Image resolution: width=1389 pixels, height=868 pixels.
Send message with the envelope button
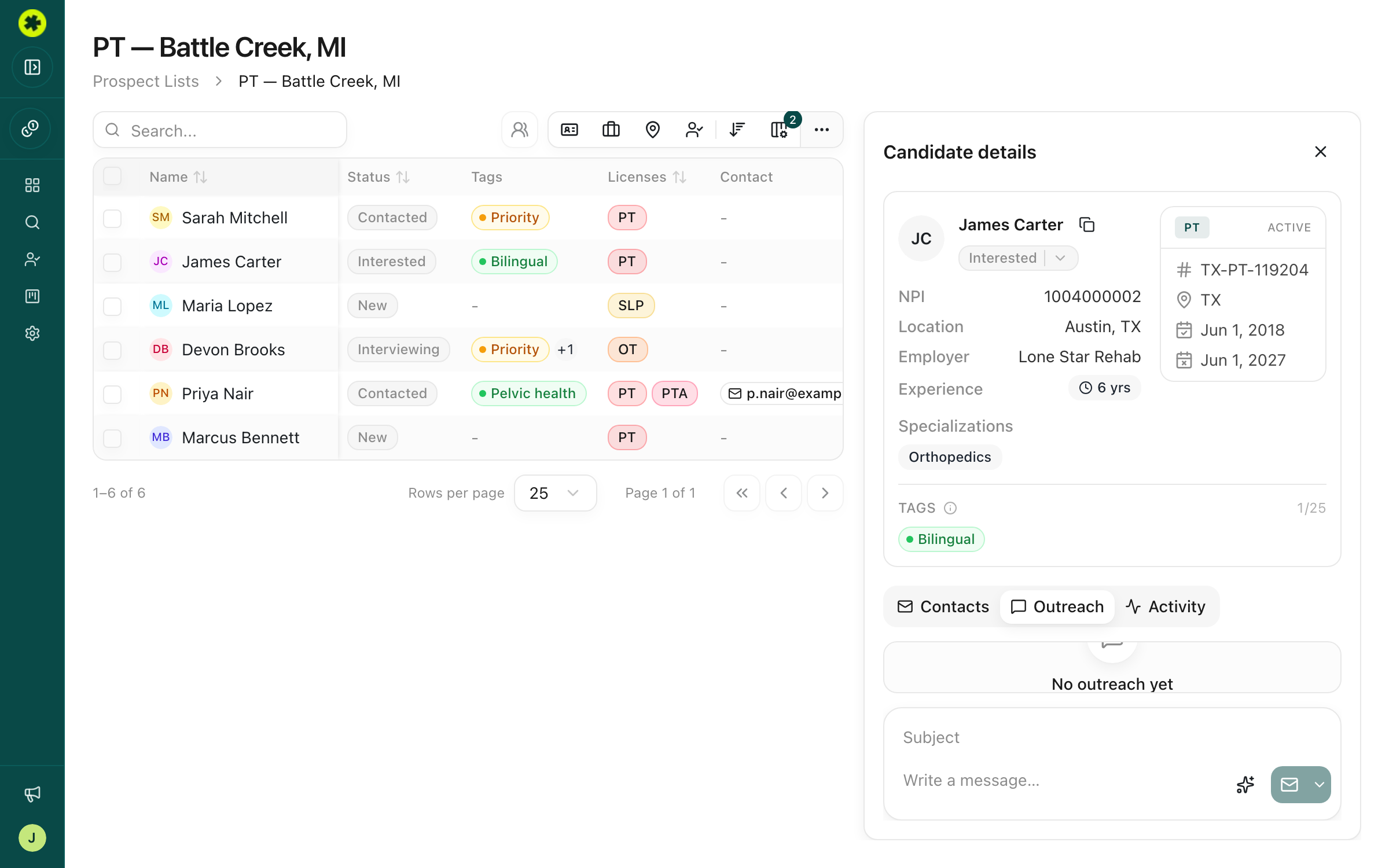[1289, 785]
